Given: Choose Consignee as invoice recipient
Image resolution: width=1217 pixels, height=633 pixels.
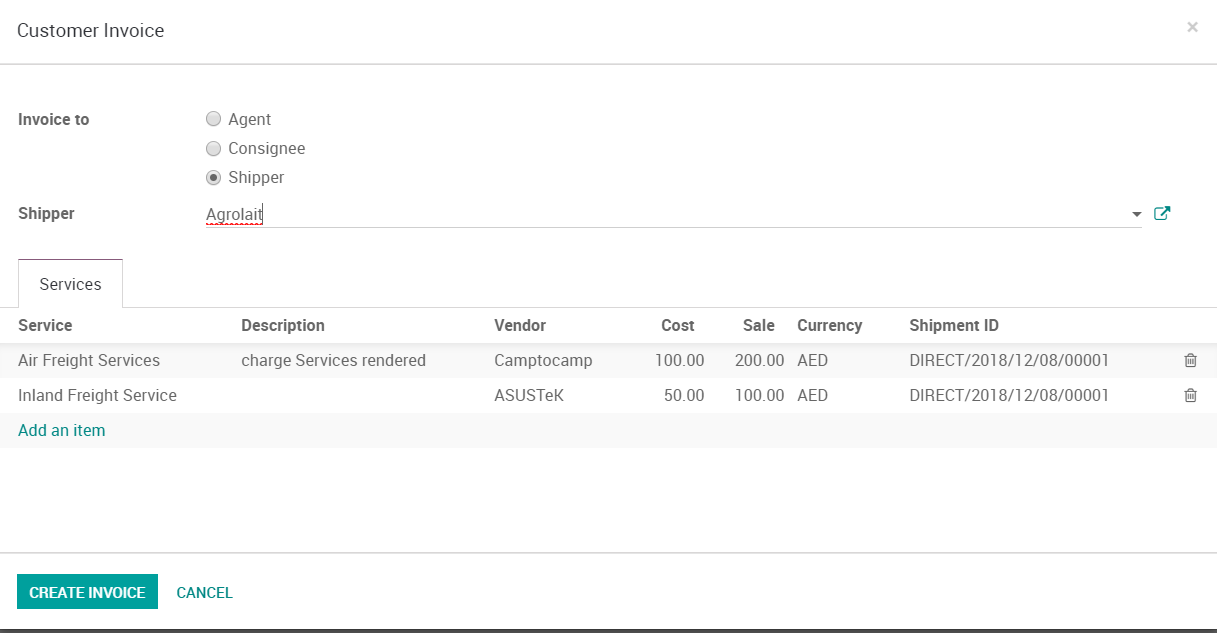Looking at the screenshot, I should click(213, 148).
